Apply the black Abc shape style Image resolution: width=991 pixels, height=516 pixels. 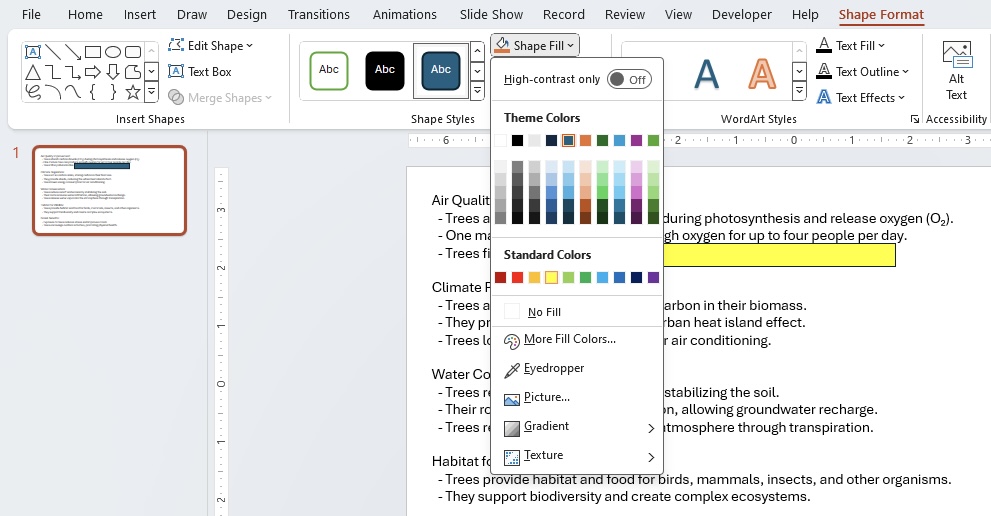(x=385, y=70)
